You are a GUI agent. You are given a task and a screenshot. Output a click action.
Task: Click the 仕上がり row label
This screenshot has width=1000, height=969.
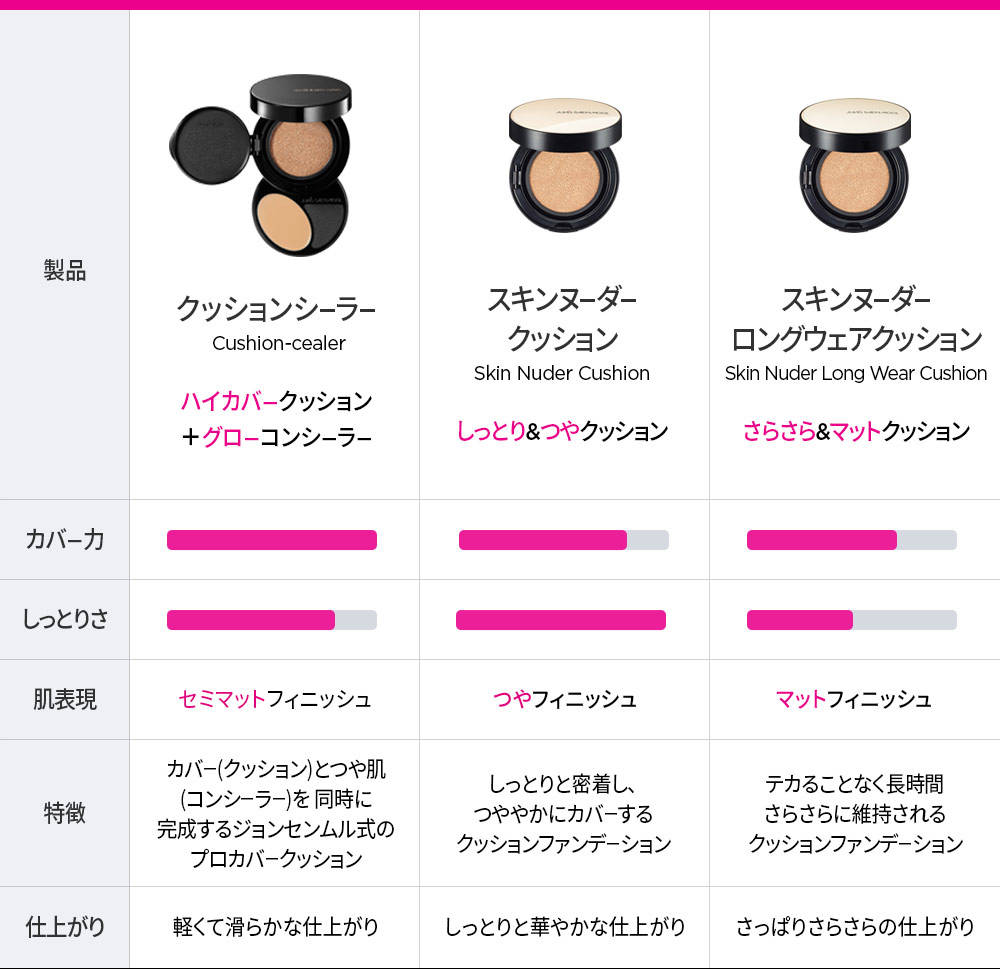[64, 927]
